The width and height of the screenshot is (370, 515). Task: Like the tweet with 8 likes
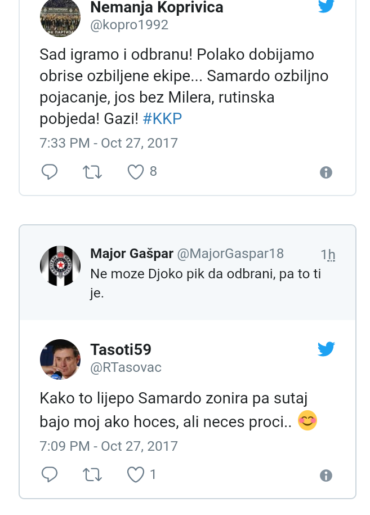[x=136, y=172]
